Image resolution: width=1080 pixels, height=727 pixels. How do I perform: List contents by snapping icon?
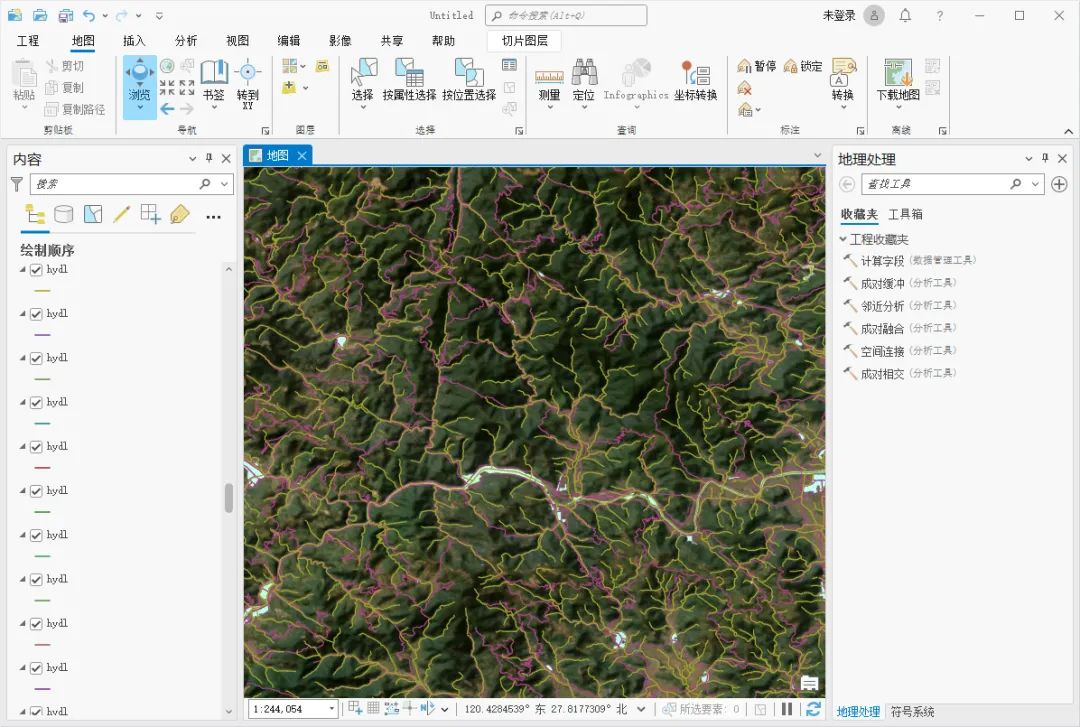coord(150,214)
